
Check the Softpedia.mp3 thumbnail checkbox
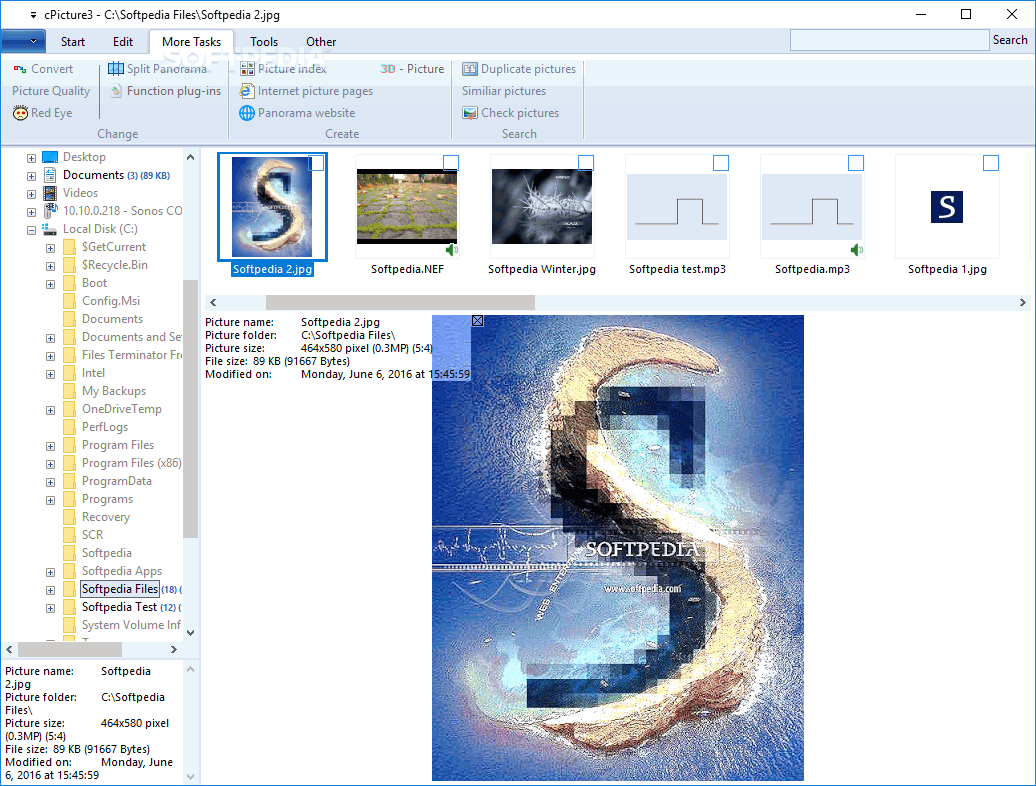[856, 162]
